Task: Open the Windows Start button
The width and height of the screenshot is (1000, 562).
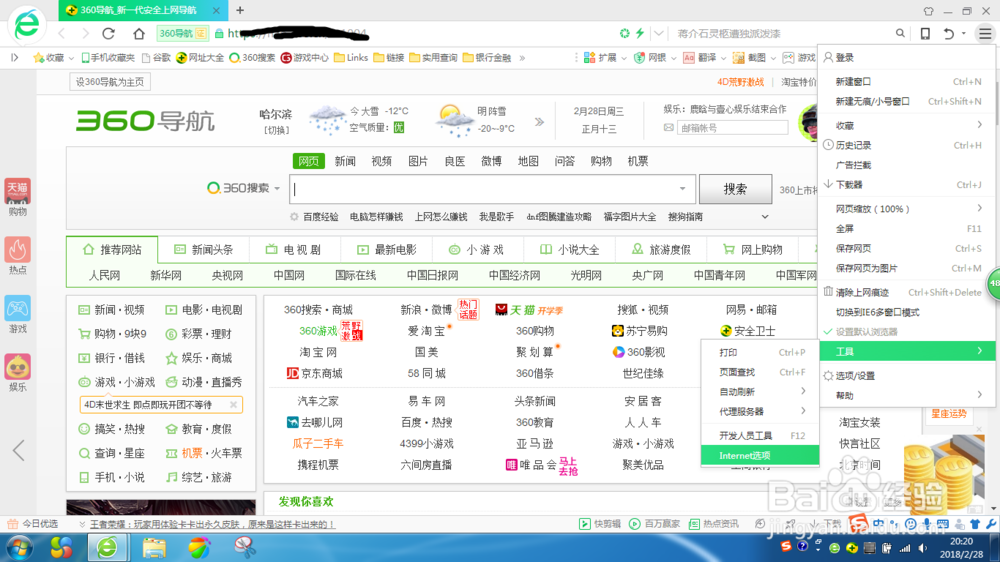Action: (x=19, y=548)
